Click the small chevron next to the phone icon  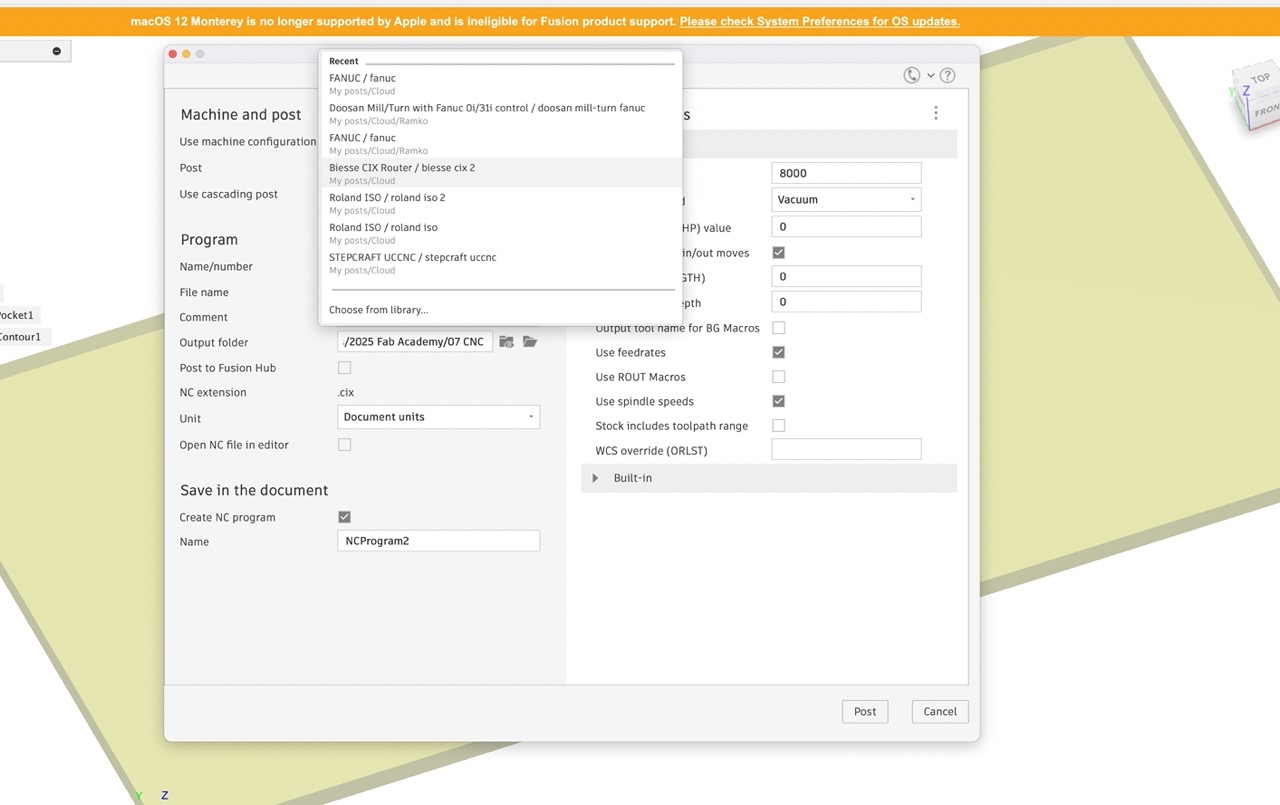coord(930,76)
